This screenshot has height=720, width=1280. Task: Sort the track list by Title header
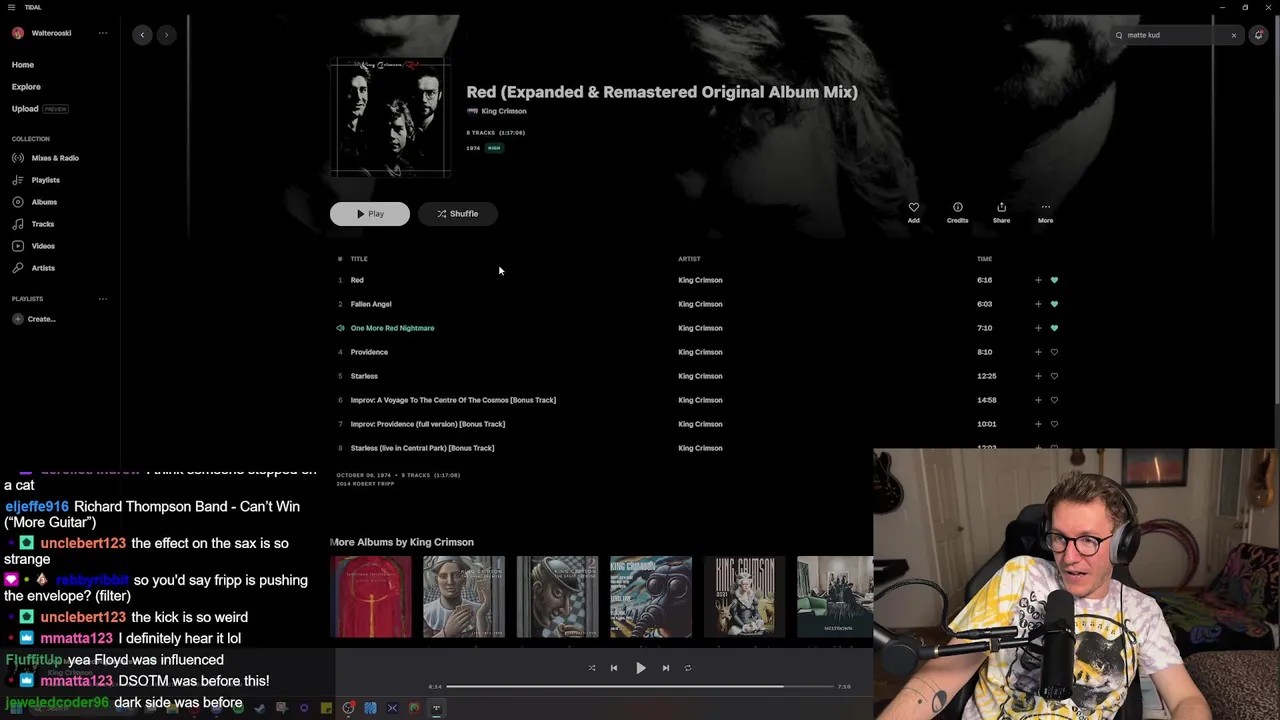click(x=359, y=259)
